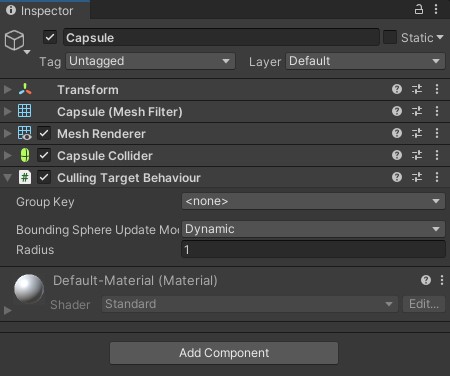This screenshot has width=450, height=376.
Task: Collapse the Culling Target Behaviour foldout
Action: [x=7, y=178]
